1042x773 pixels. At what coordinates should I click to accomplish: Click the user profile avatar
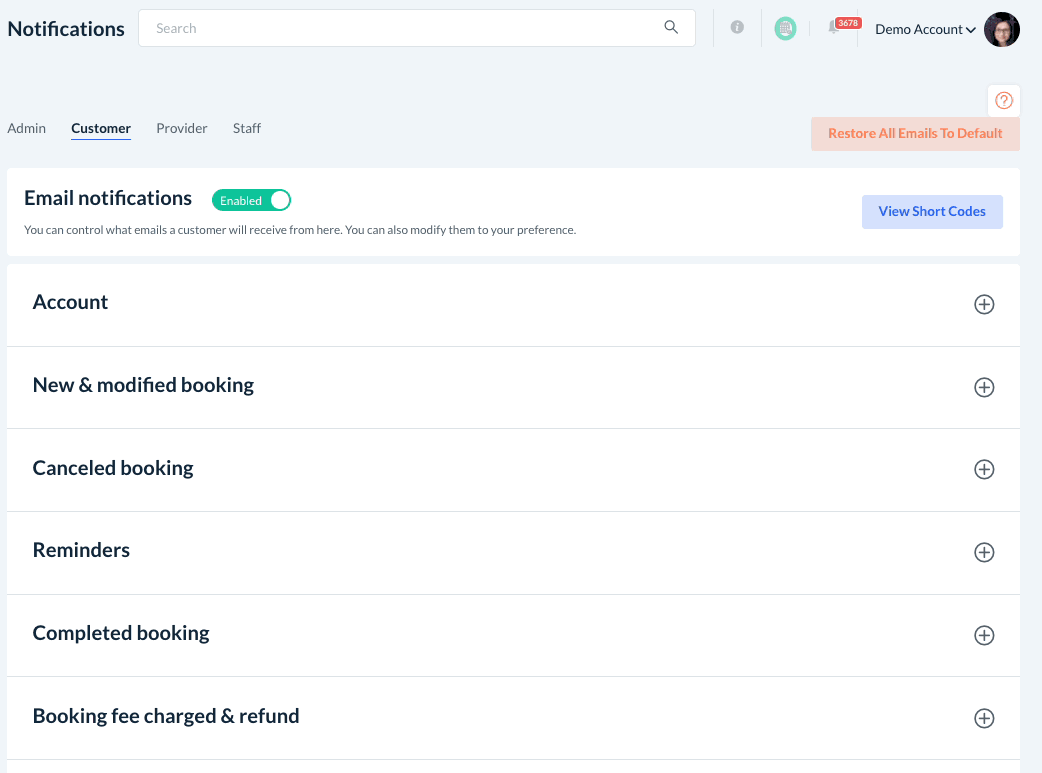pos(1001,29)
